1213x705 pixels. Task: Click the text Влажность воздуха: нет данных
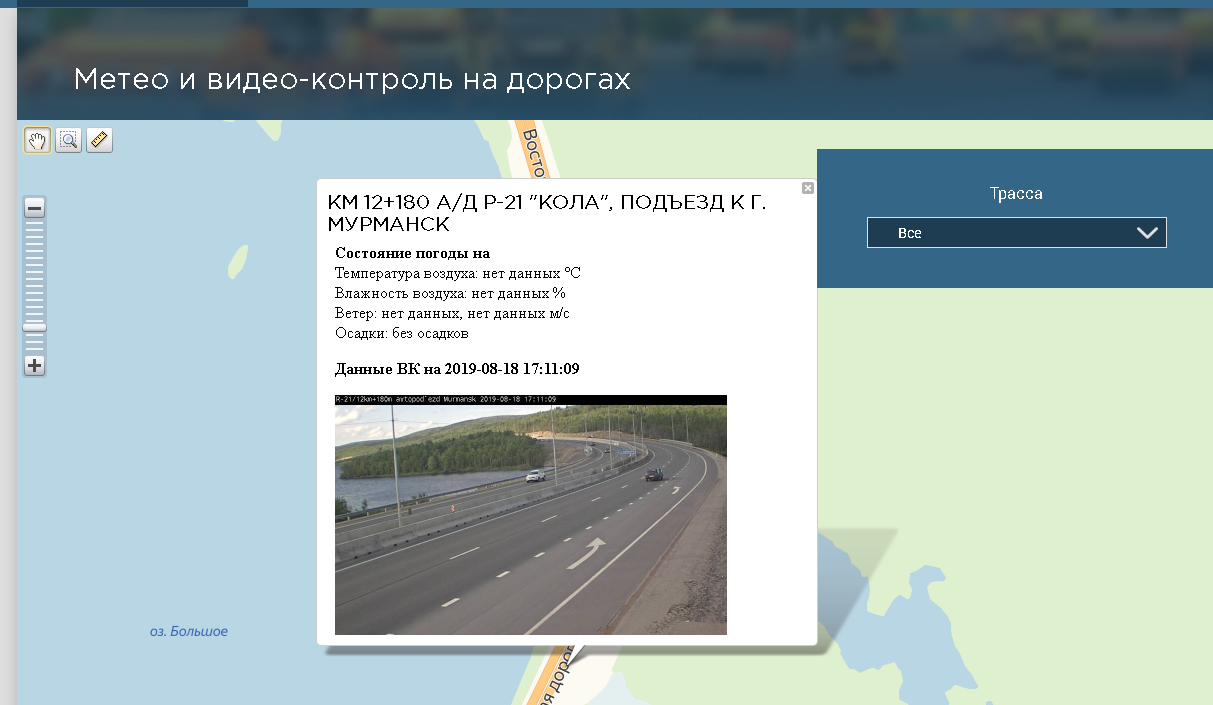451,293
